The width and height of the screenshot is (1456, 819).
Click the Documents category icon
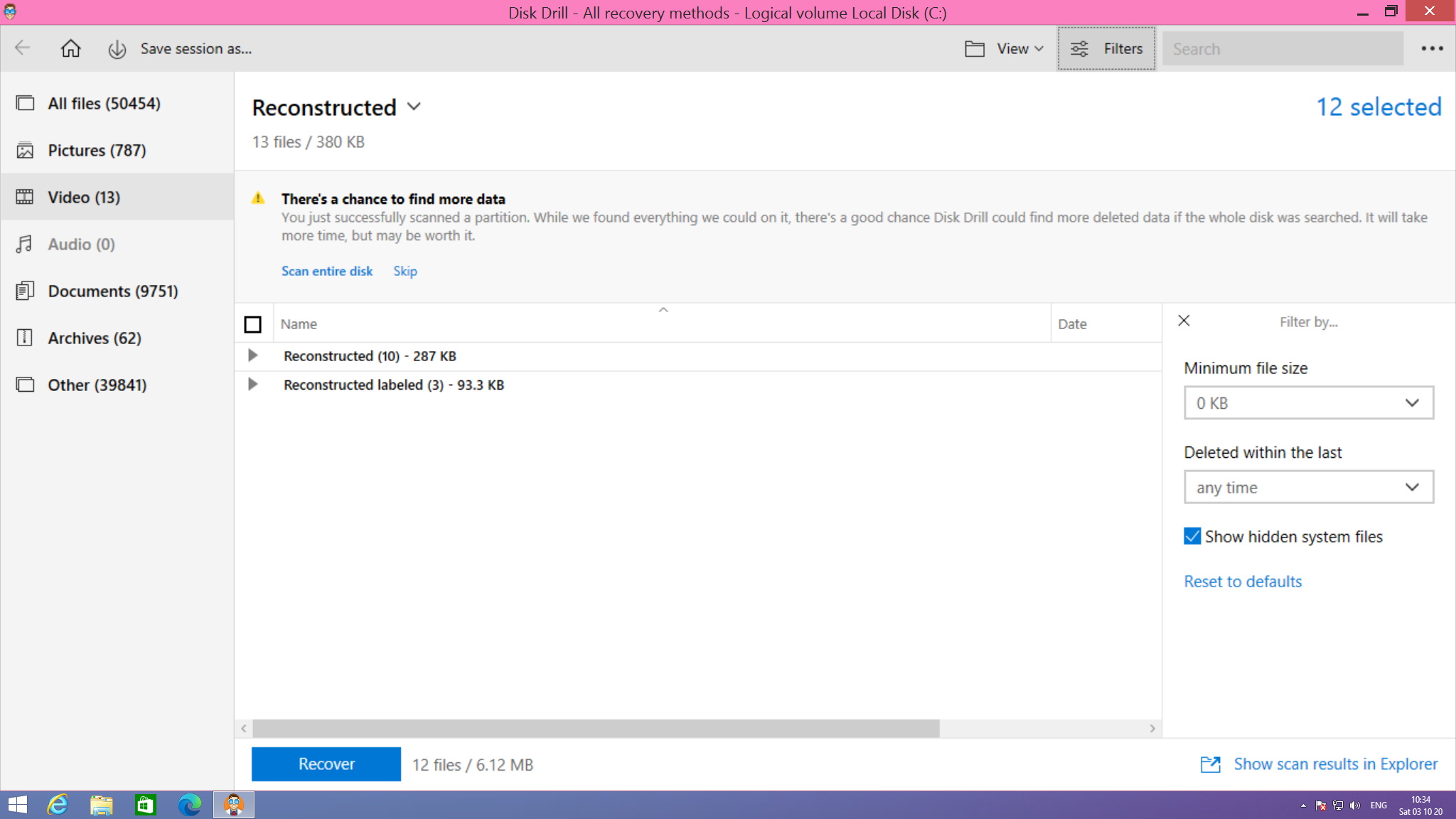[x=25, y=291]
